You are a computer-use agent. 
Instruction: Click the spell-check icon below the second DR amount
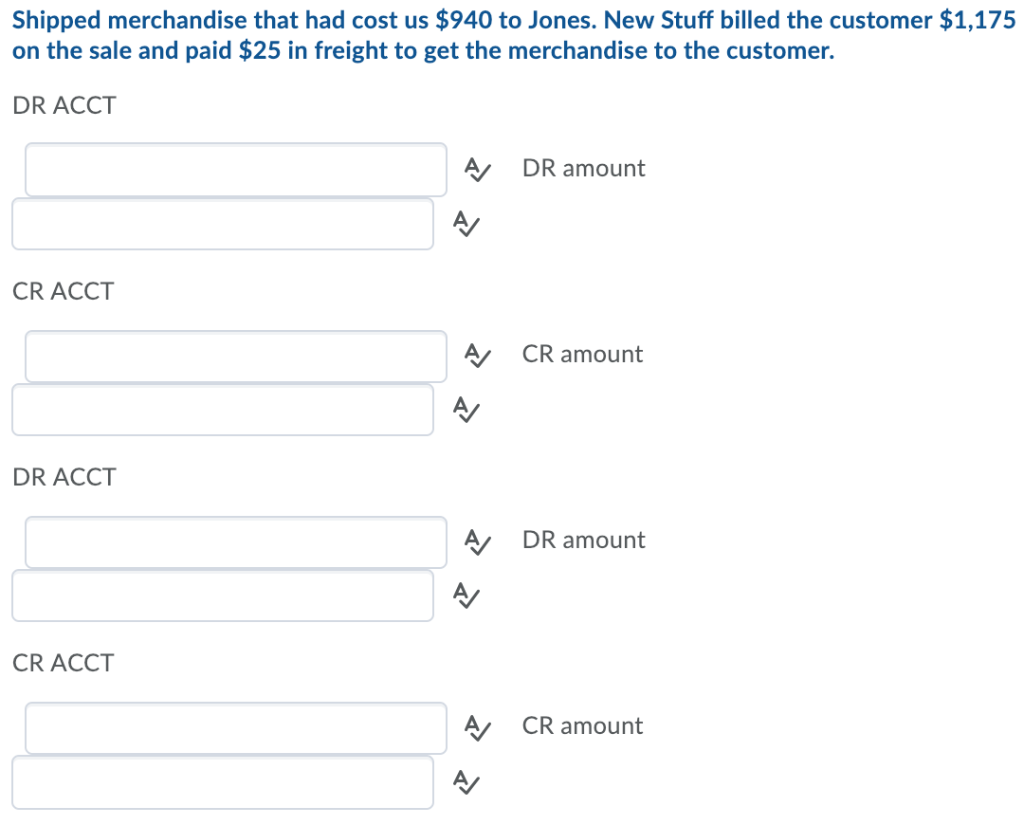click(x=465, y=596)
